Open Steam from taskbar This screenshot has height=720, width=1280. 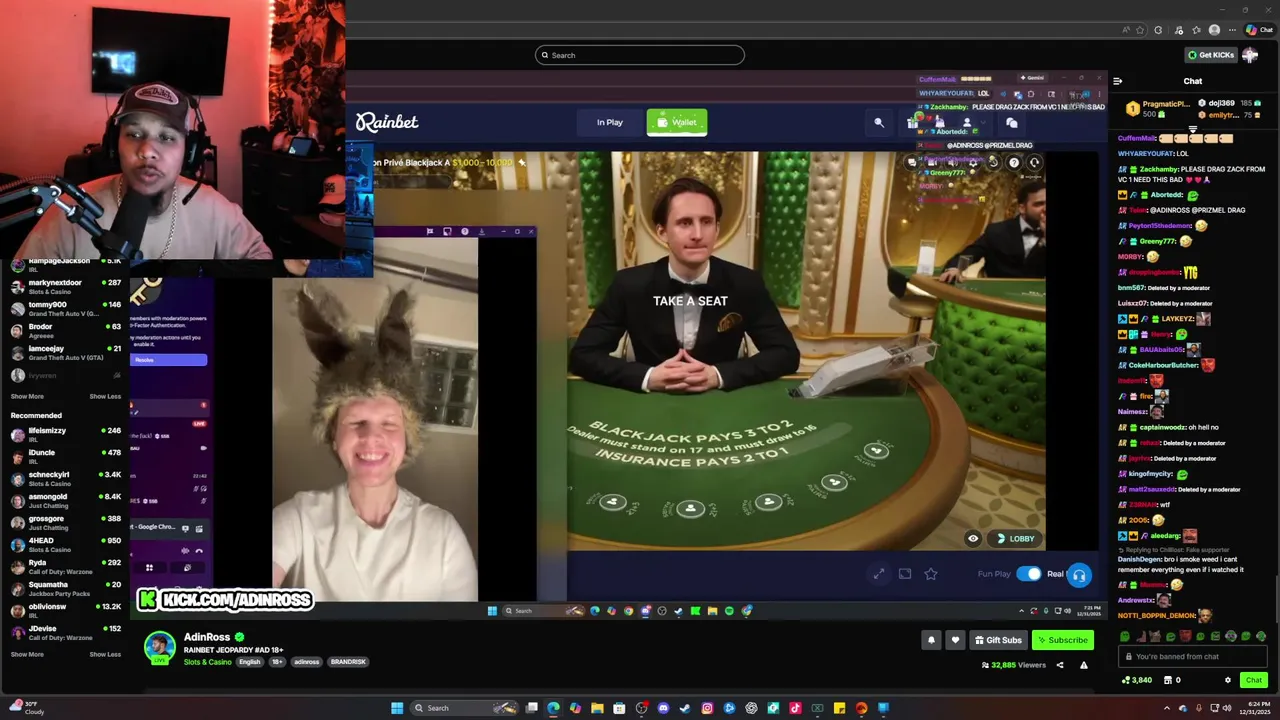pyautogui.click(x=685, y=708)
